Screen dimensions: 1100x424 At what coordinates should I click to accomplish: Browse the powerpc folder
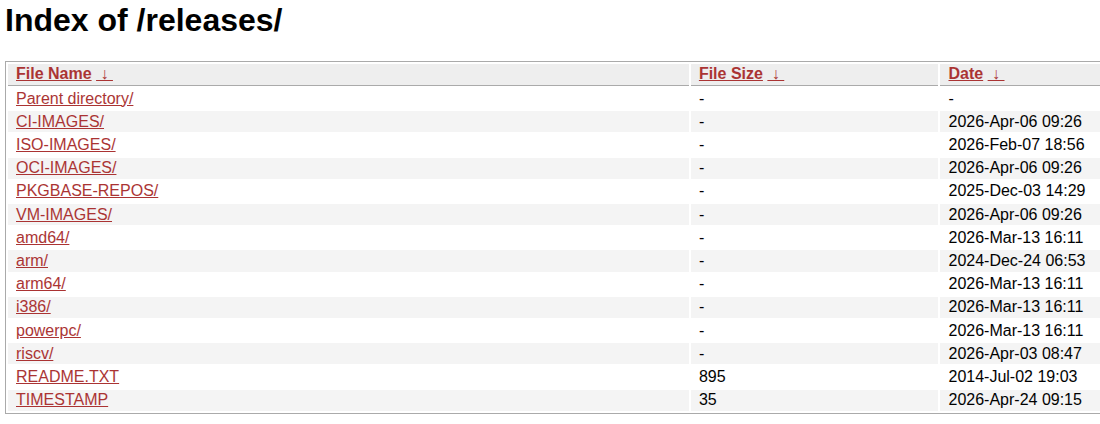49,330
